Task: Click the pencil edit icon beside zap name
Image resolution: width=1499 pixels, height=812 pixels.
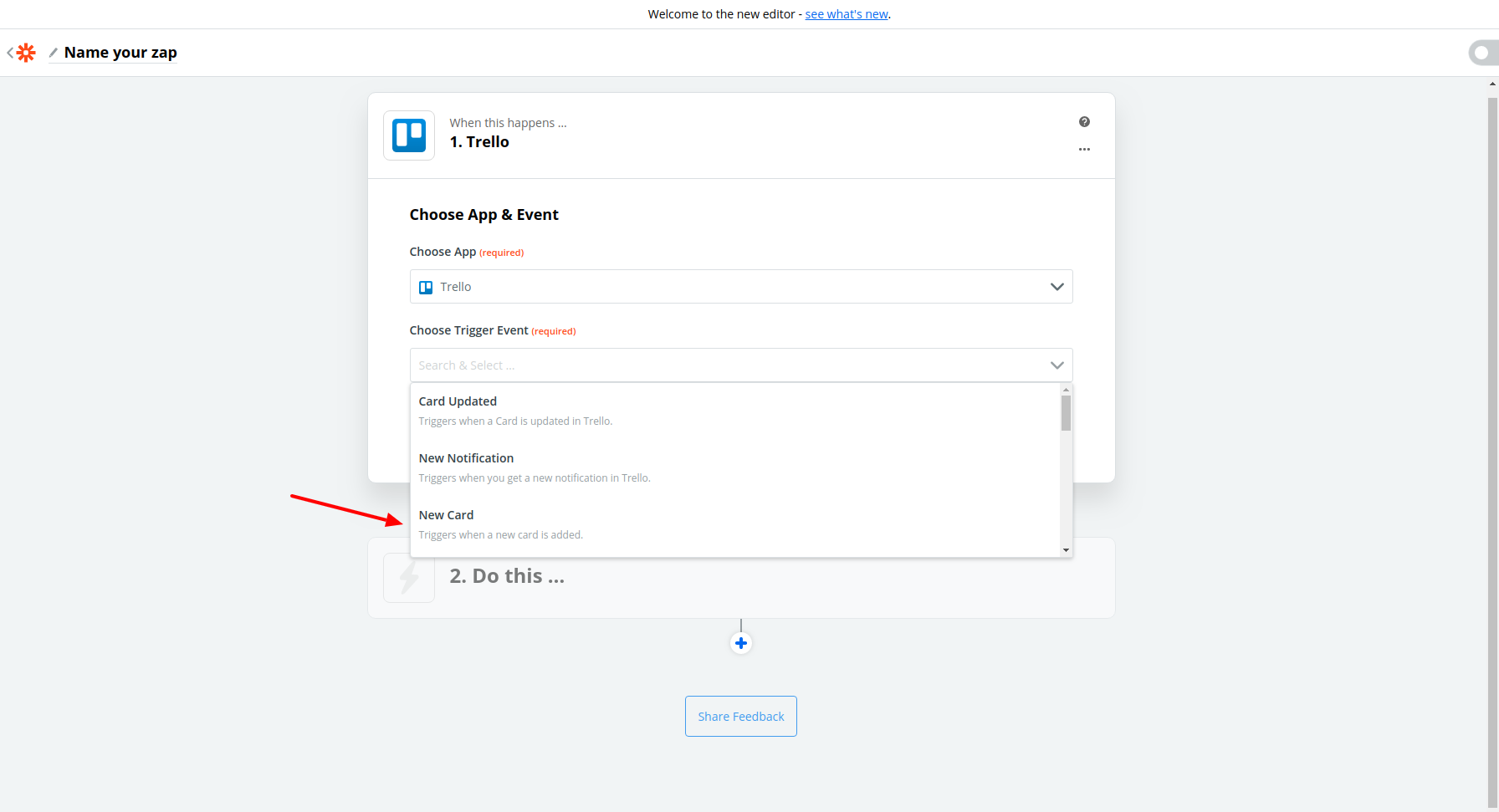Action: pos(54,53)
